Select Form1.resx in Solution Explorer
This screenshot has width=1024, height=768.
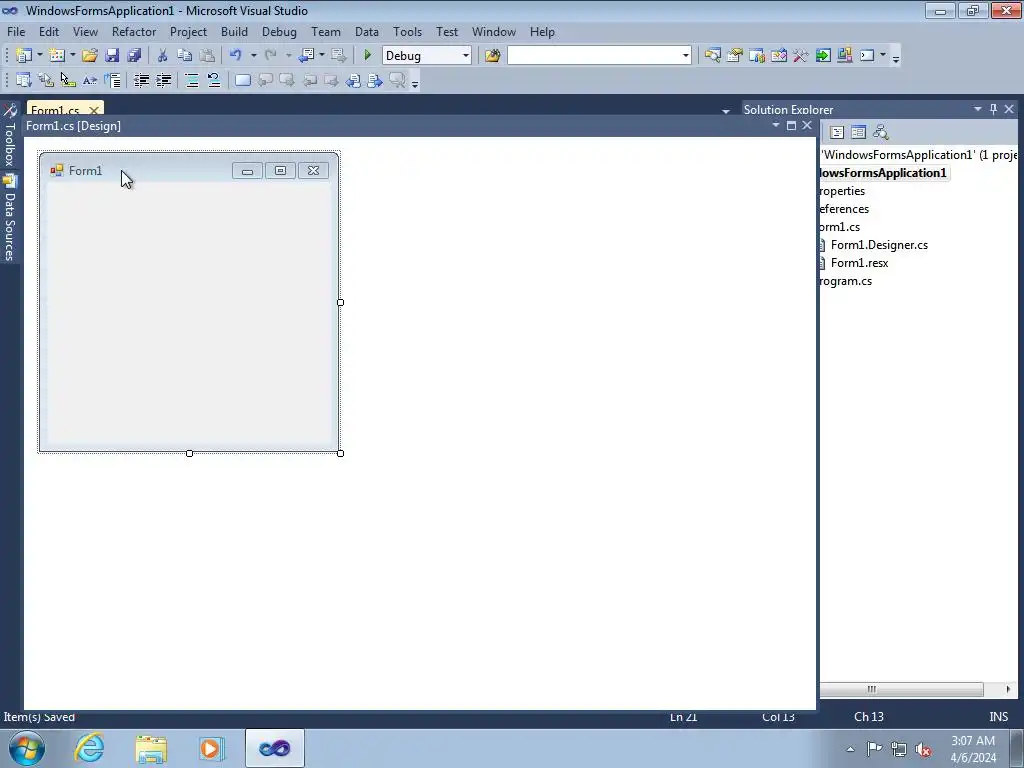859,263
